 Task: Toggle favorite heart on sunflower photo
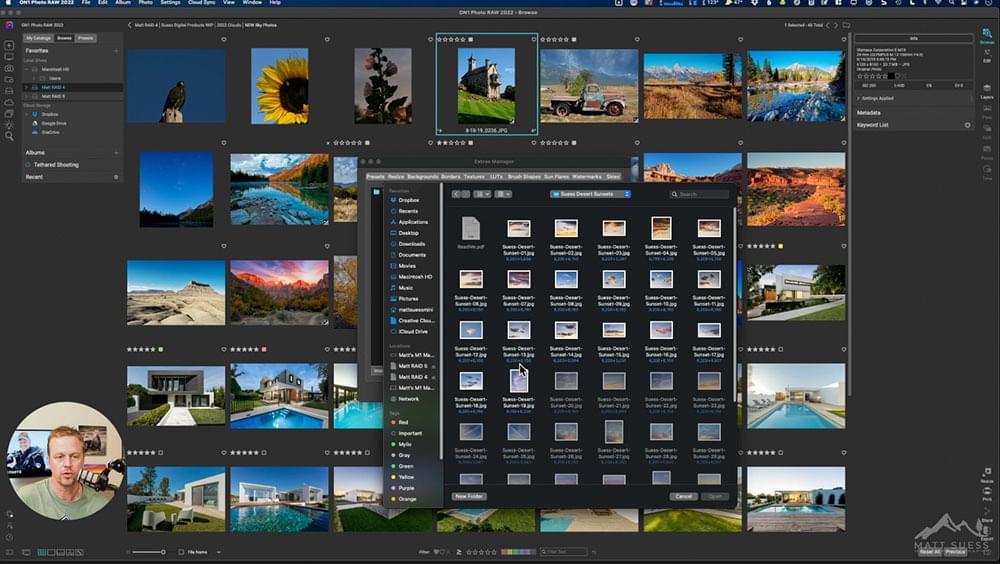[325, 40]
